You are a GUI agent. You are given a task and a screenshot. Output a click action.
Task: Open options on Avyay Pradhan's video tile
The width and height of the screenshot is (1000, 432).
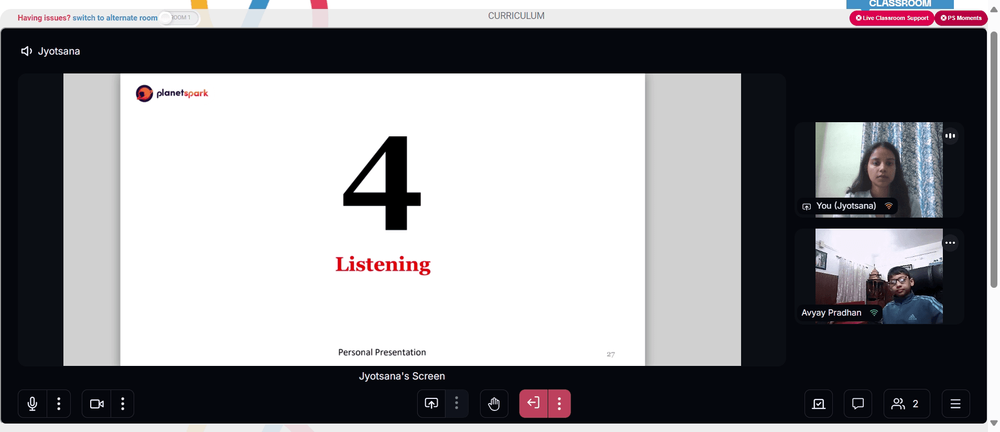950,242
